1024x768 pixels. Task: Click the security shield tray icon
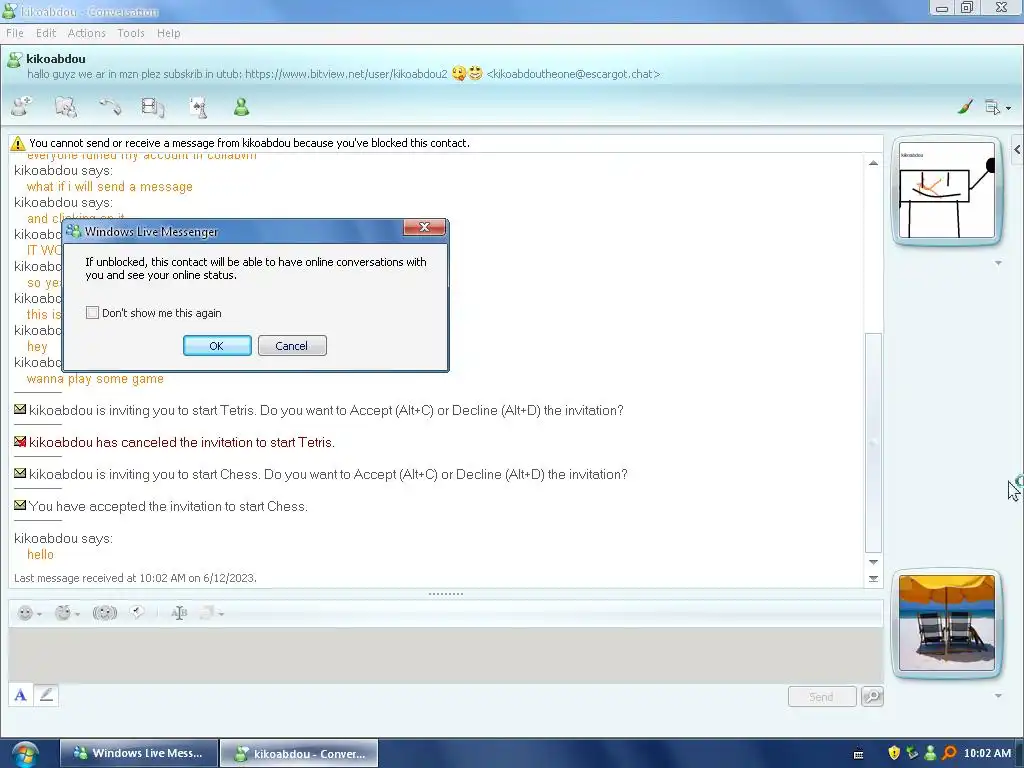click(x=894, y=753)
